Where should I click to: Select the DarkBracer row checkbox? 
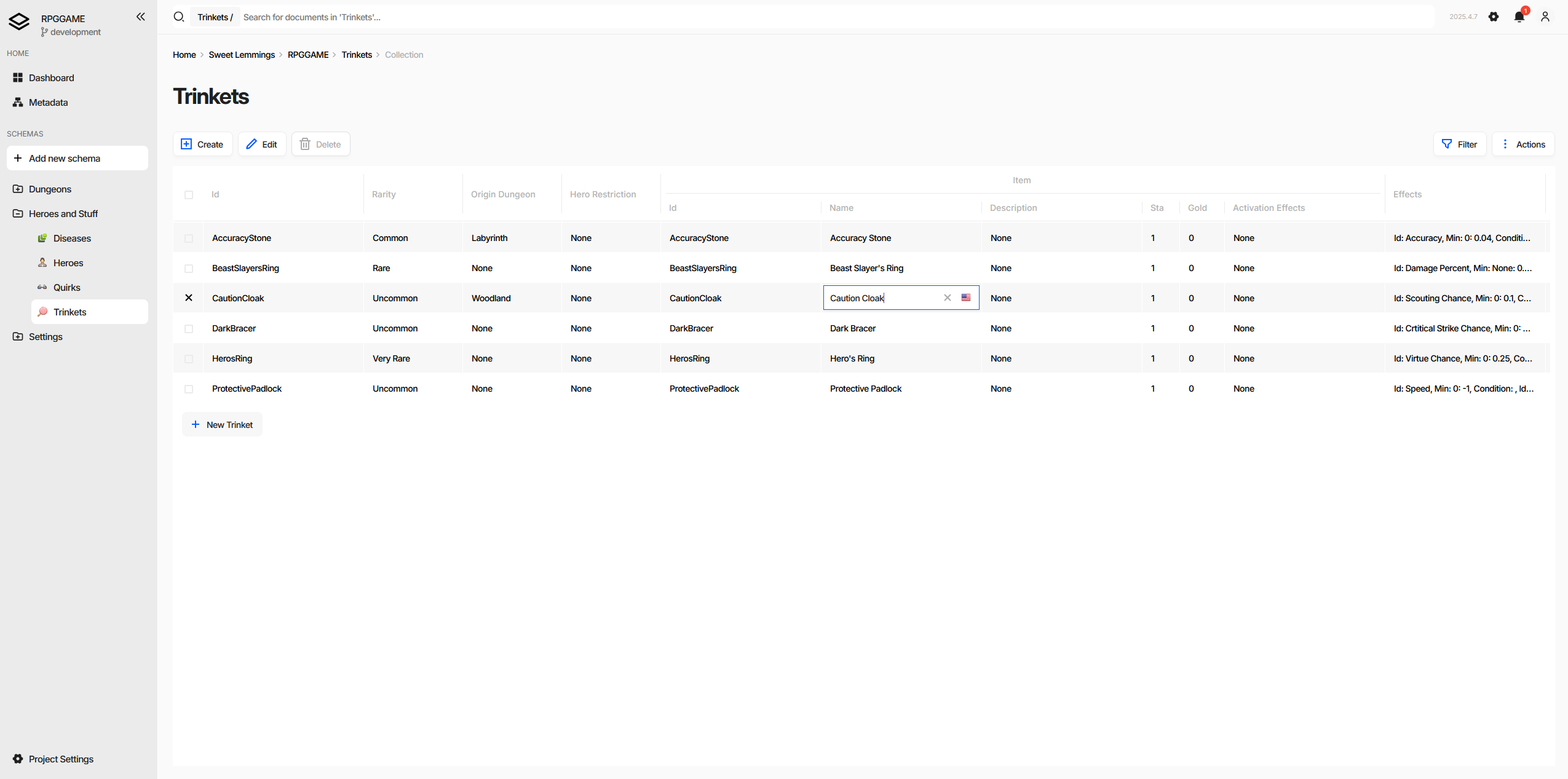coord(189,328)
